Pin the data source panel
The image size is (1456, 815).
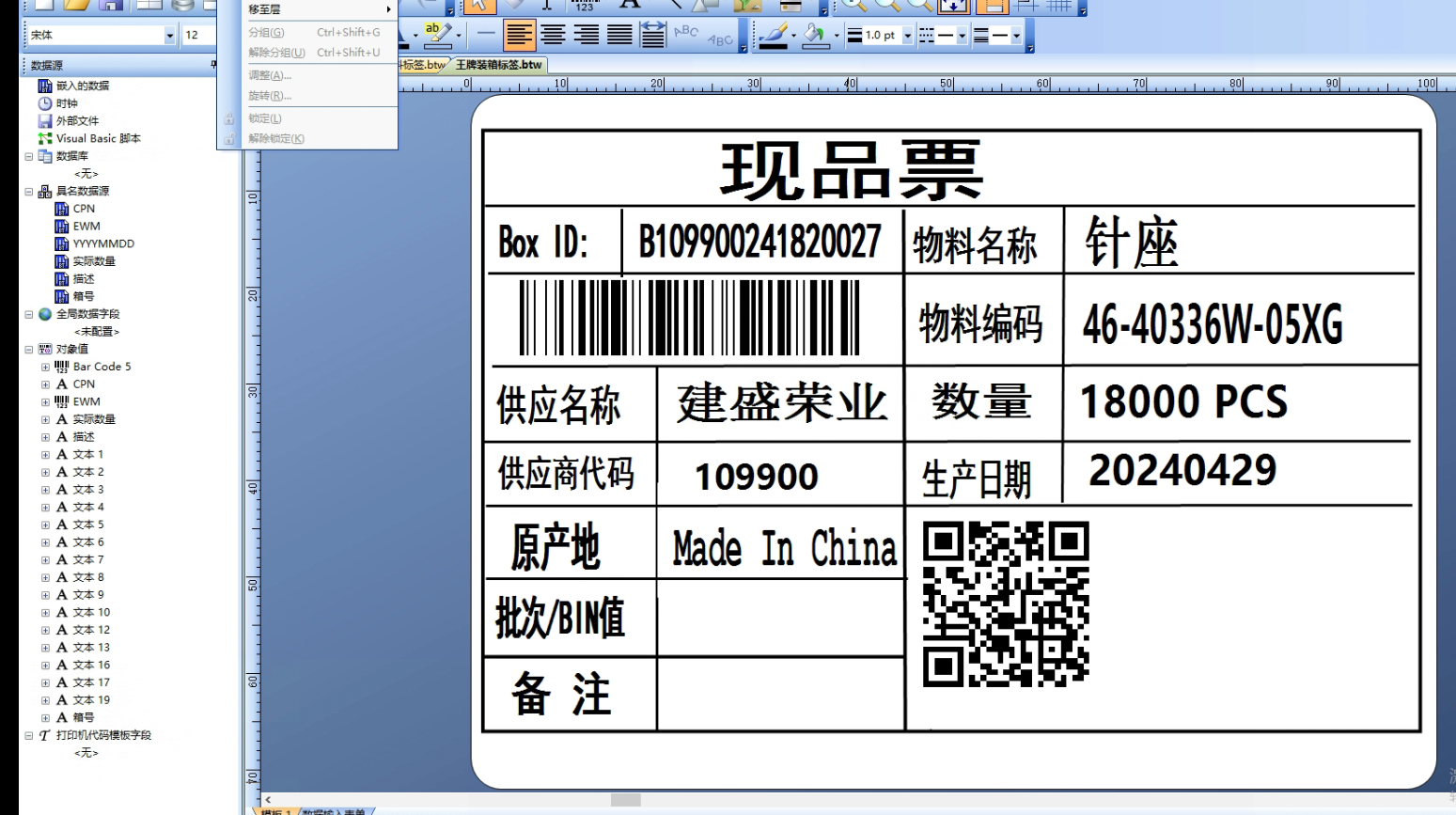213,65
